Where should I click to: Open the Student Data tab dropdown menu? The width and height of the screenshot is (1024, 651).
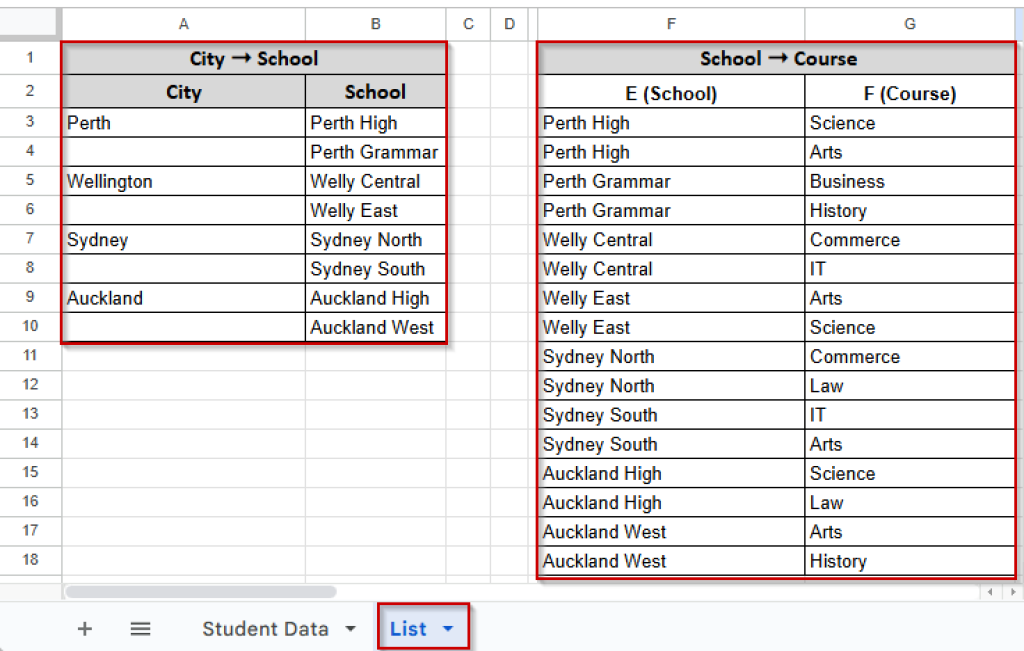tap(349, 628)
